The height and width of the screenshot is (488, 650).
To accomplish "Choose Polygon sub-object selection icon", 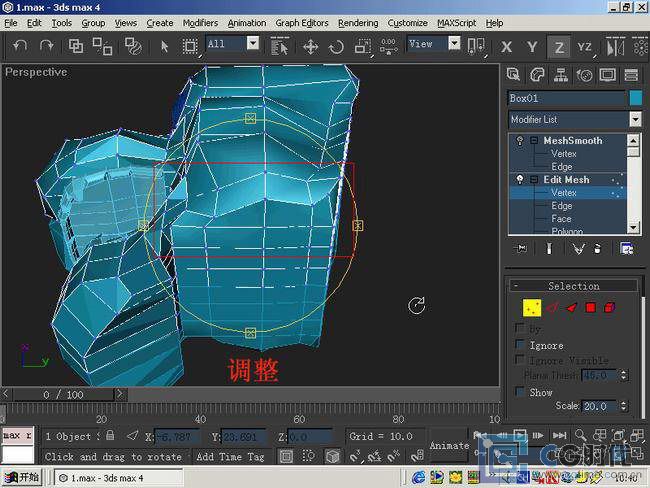I will click(591, 307).
